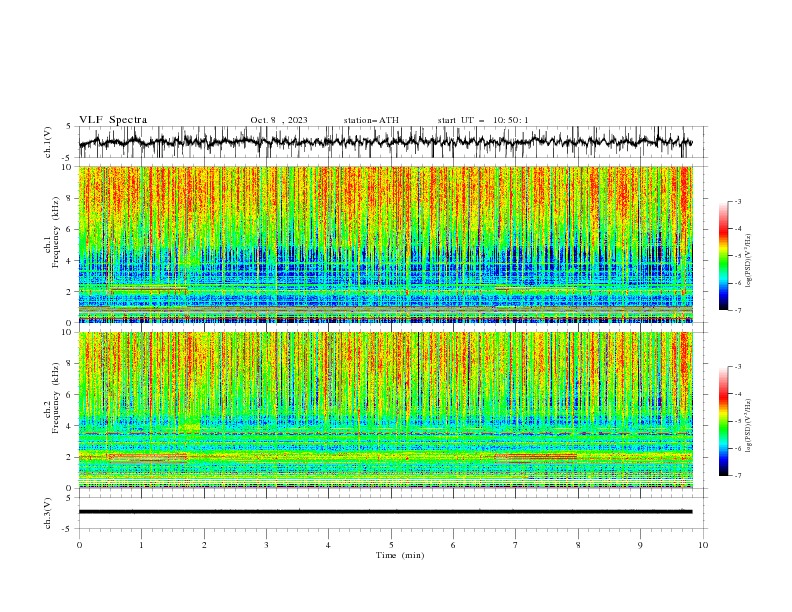This screenshot has width=792, height=612.
Task: Click the "ch.1(V)" waveform axis label
Action: (x=48, y=142)
